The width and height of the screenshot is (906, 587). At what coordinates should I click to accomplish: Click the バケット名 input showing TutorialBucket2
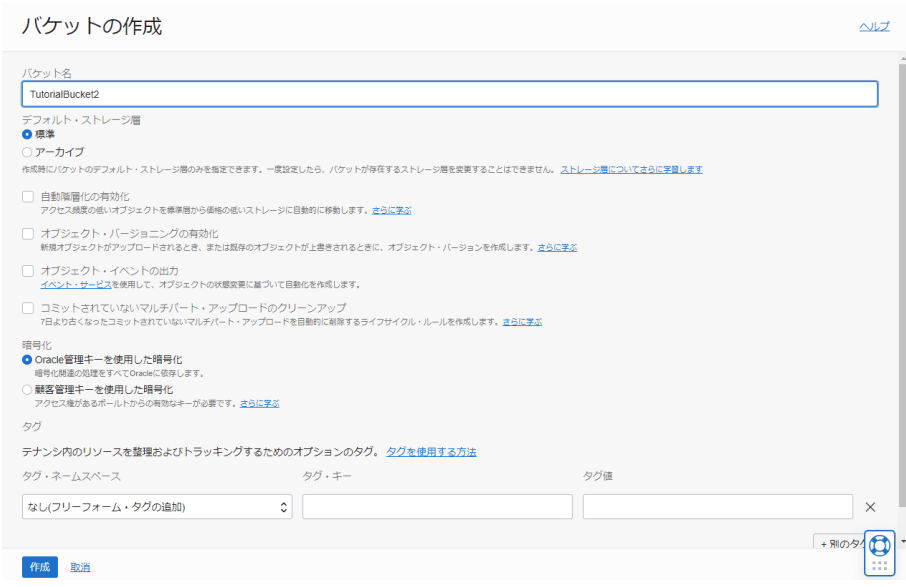point(450,93)
